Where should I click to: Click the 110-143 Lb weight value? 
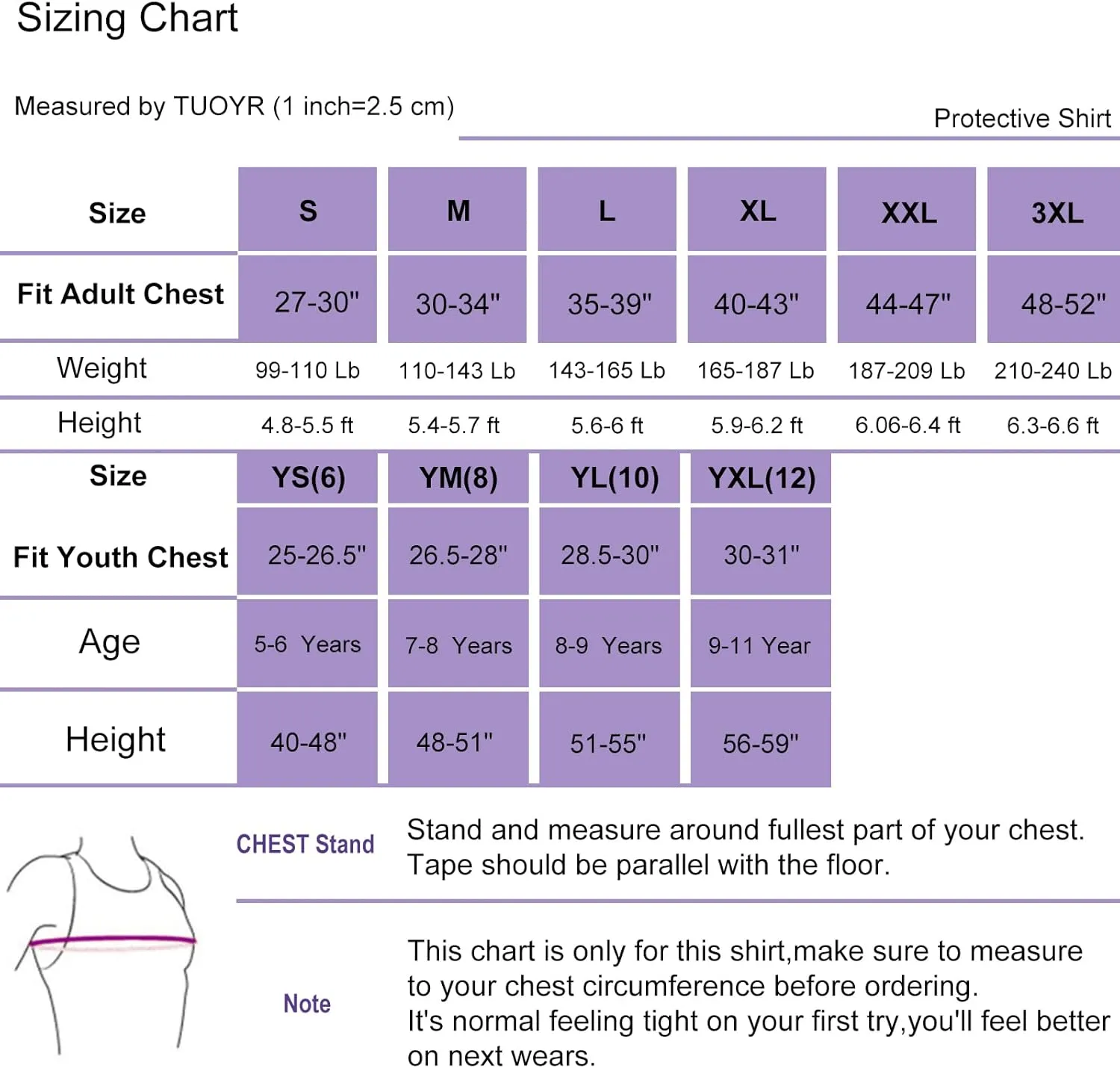[457, 370]
